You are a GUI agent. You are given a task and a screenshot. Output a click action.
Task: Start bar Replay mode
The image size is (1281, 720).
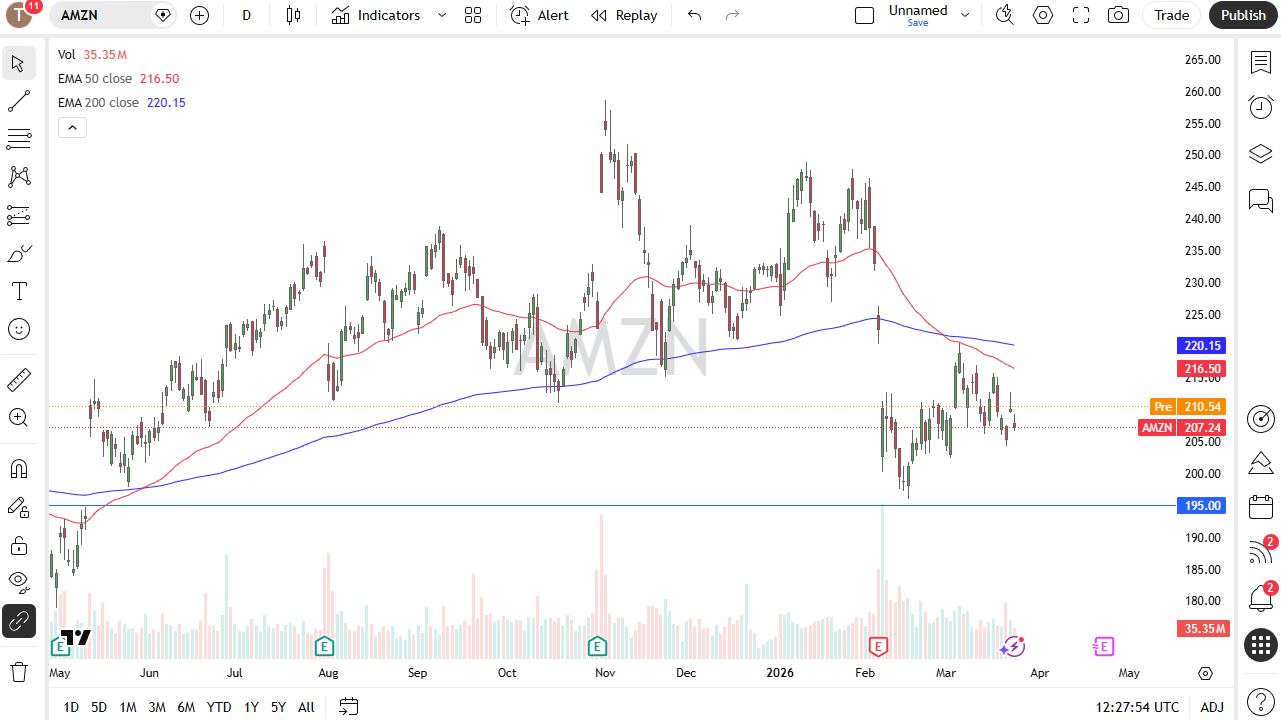624,15
